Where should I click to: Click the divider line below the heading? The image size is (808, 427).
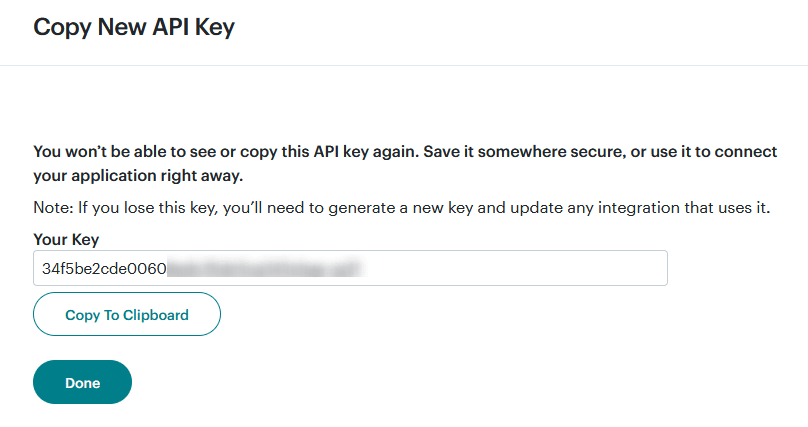(404, 66)
